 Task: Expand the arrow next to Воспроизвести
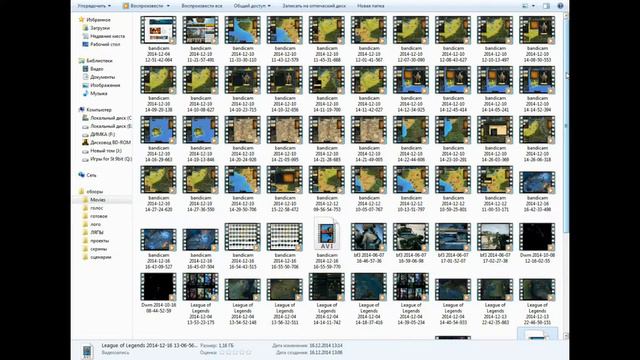point(168,6)
